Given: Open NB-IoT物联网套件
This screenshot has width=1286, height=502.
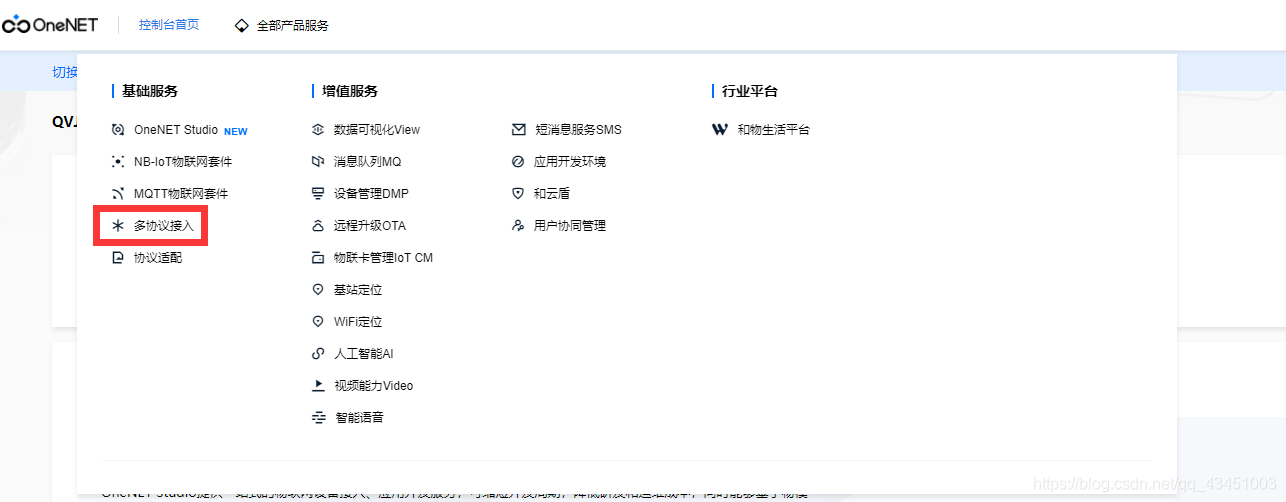Looking at the screenshot, I should (183, 162).
